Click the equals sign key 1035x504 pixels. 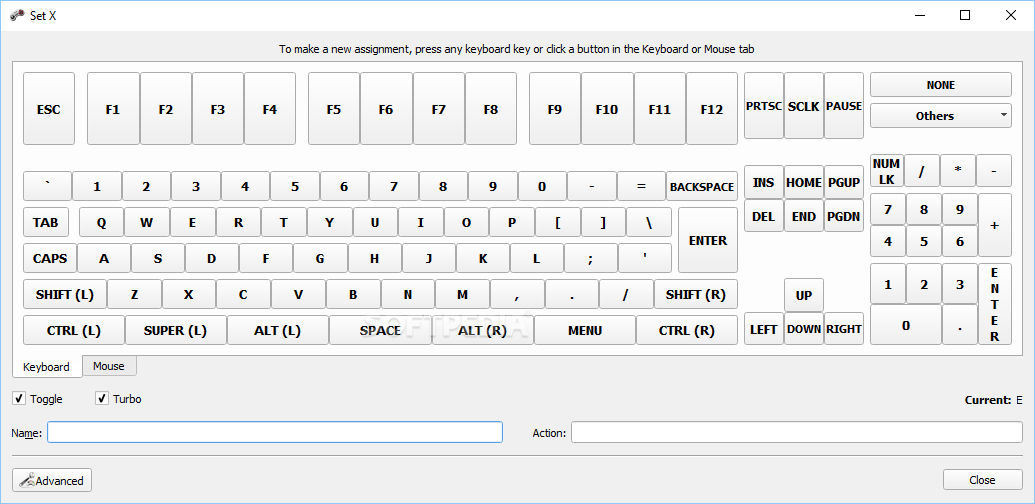[x=641, y=186]
